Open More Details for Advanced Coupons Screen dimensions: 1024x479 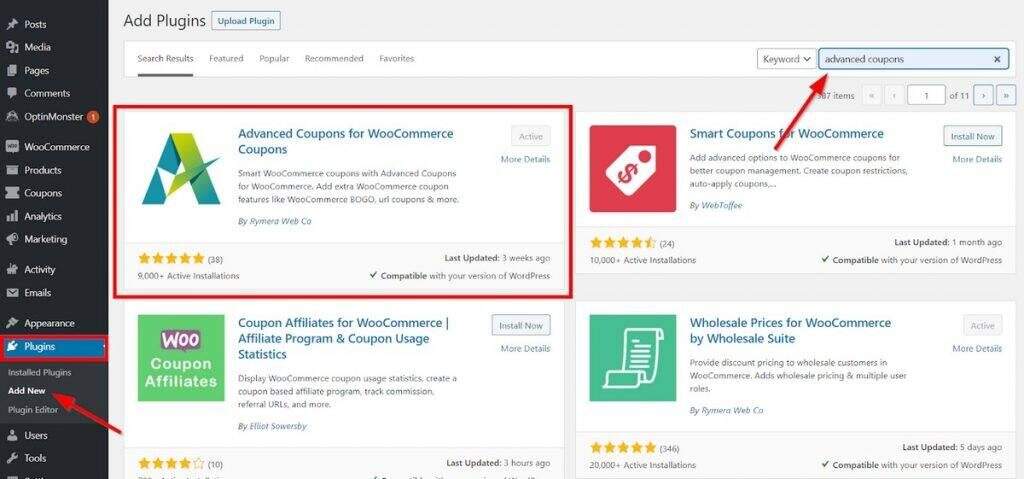525,159
